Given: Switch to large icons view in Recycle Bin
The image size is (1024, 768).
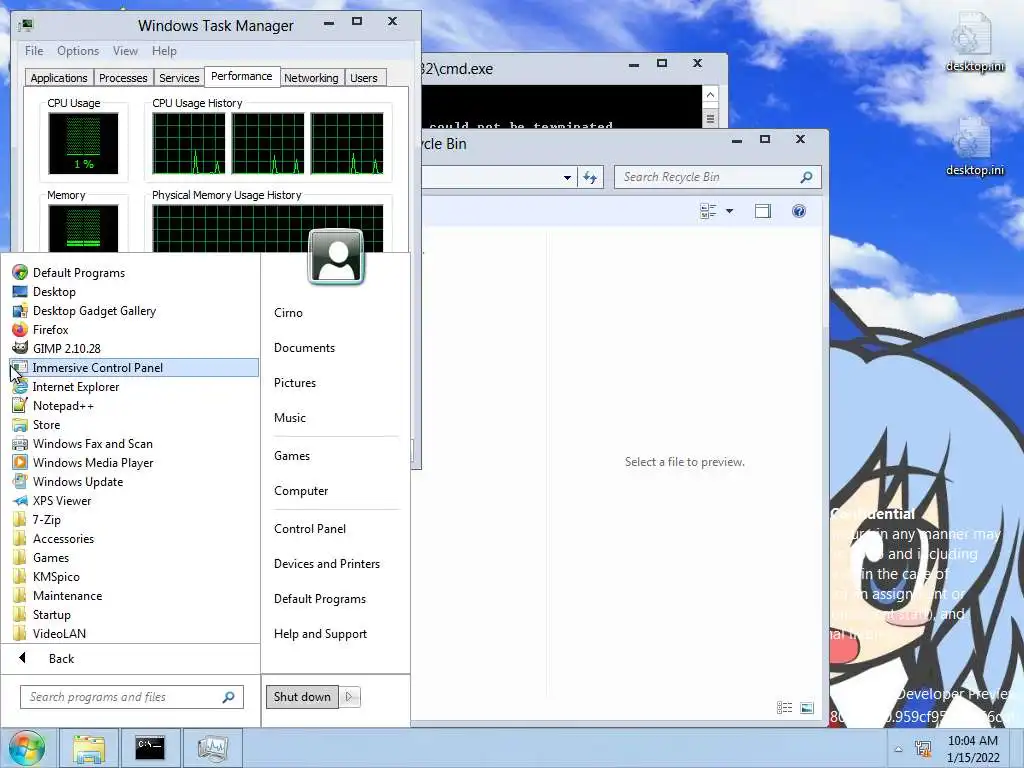Looking at the screenshot, I should [x=807, y=707].
